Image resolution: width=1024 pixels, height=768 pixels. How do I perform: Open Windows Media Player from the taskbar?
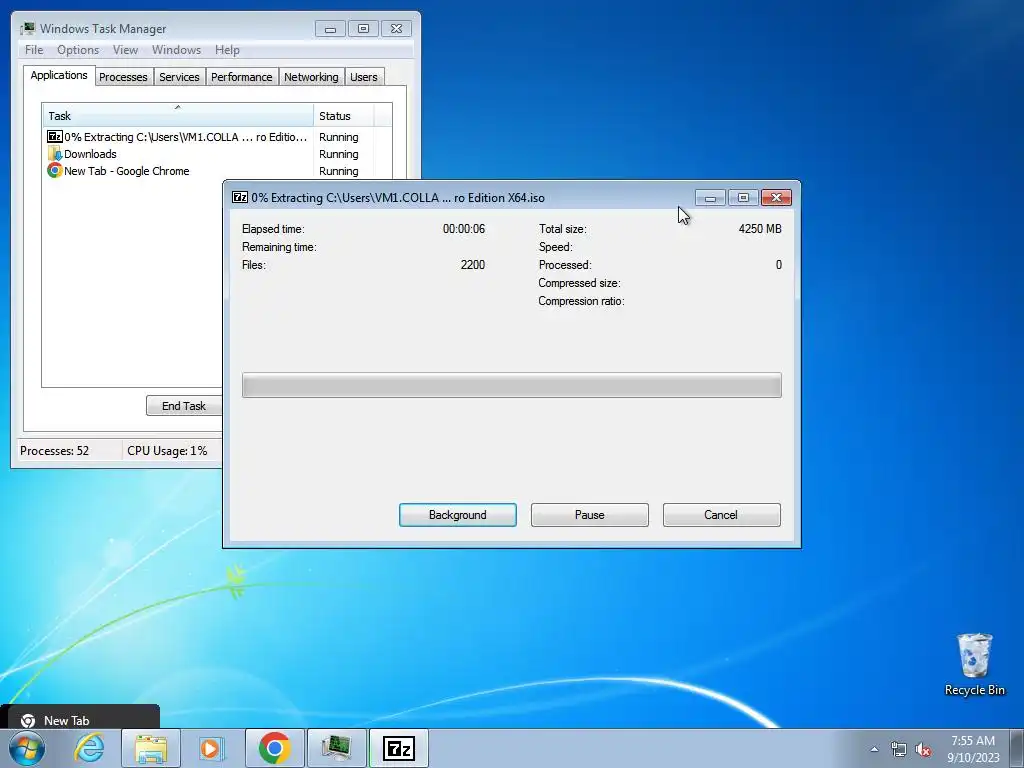pos(212,748)
